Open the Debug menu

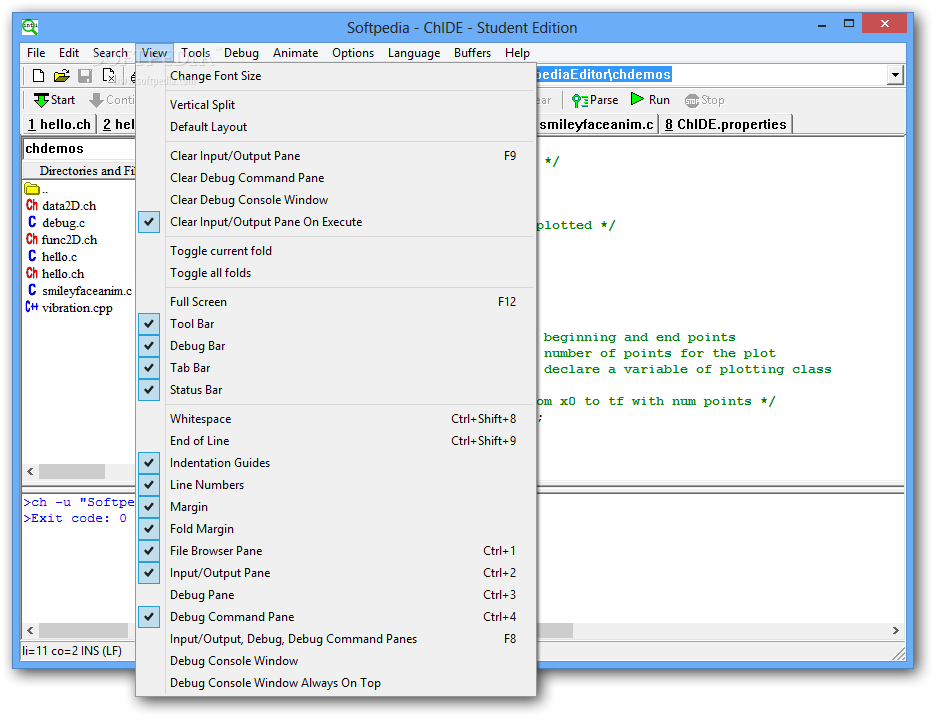pos(241,53)
